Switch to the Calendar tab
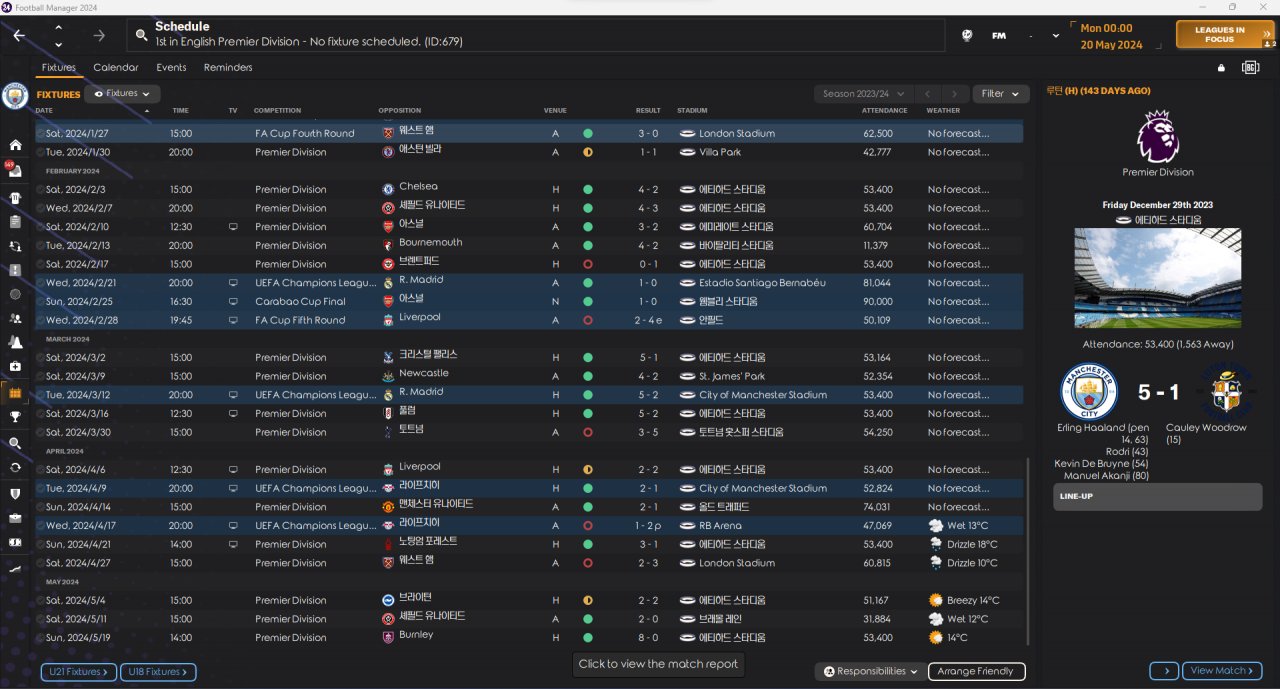This screenshot has width=1280, height=689. coord(116,67)
